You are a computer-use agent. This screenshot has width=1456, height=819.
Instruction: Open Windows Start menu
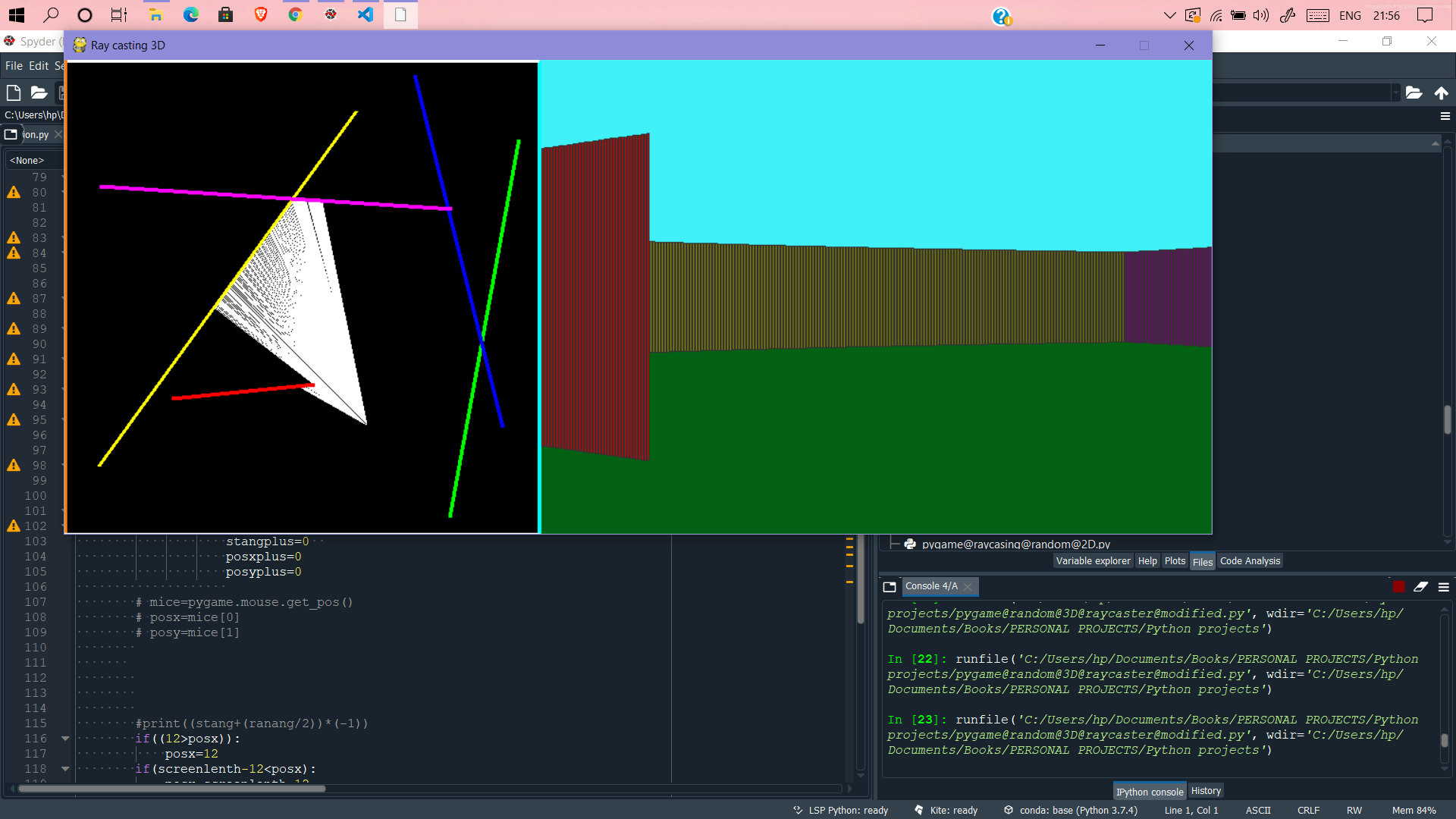[16, 14]
